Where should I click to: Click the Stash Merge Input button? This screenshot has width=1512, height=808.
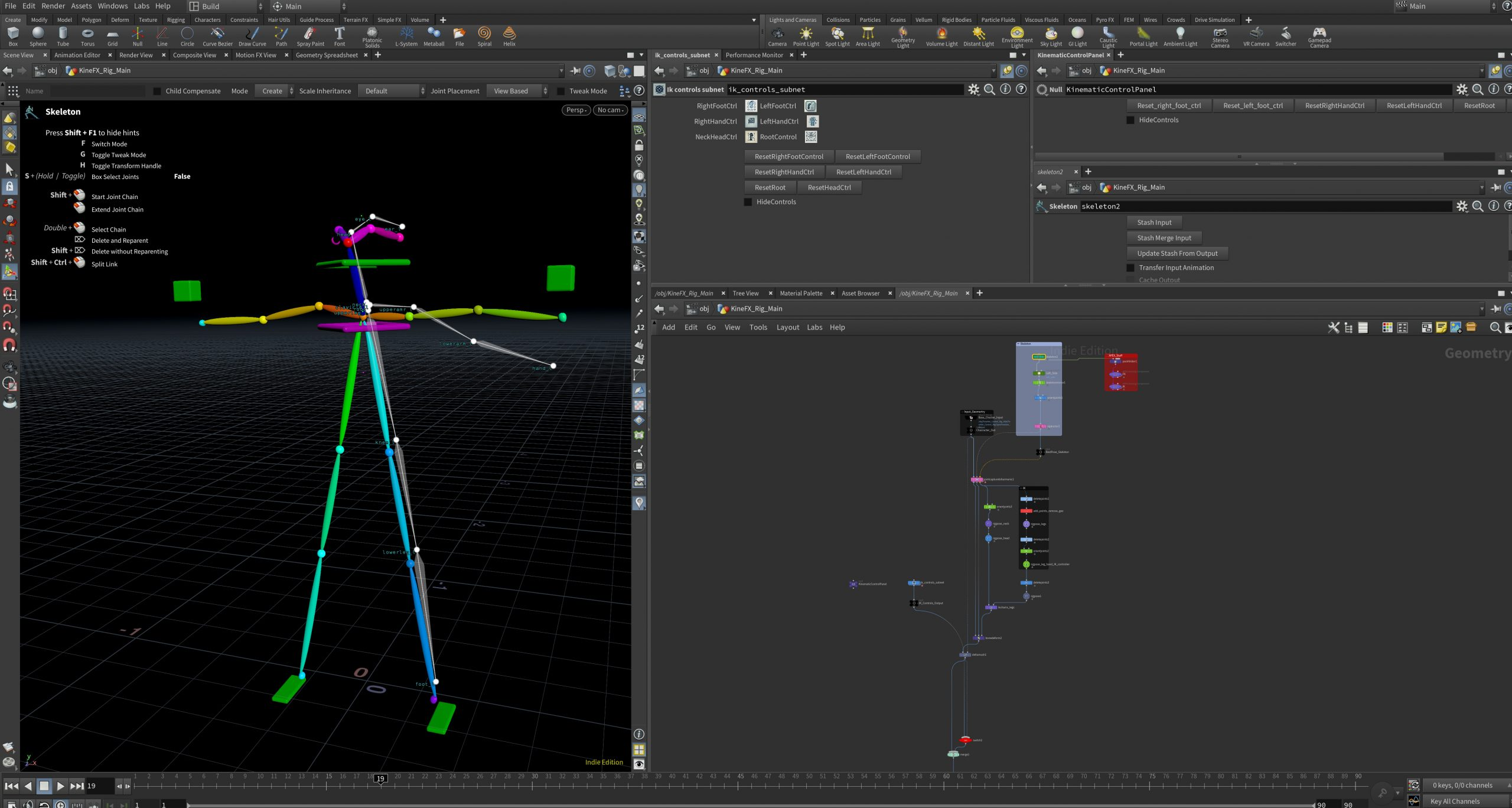(x=1164, y=238)
